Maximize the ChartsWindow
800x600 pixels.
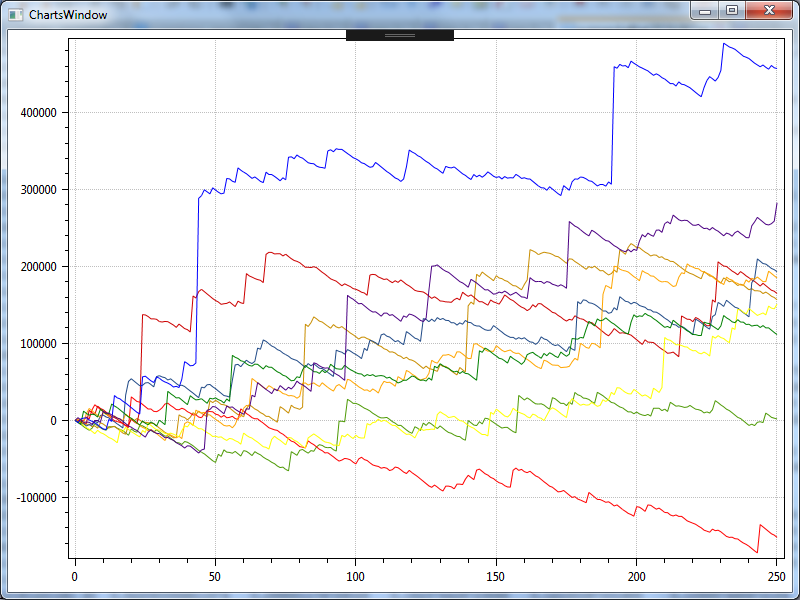pyautogui.click(x=732, y=11)
